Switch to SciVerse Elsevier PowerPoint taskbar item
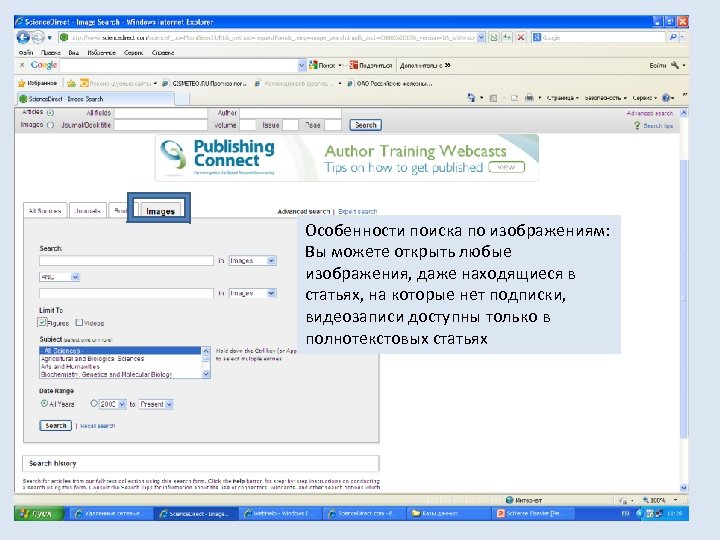720x540 pixels. (x=533, y=513)
